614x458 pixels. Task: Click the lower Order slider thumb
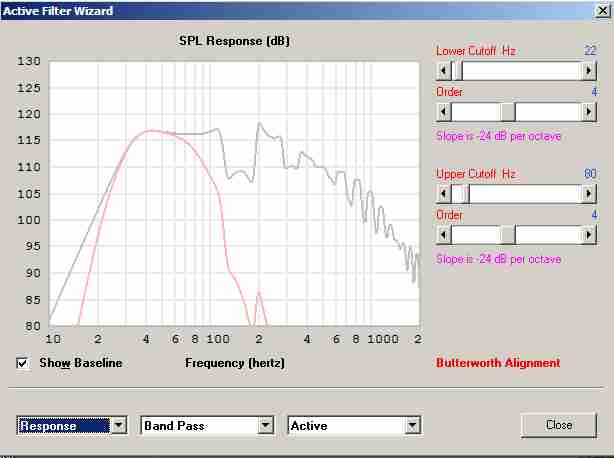(508, 112)
